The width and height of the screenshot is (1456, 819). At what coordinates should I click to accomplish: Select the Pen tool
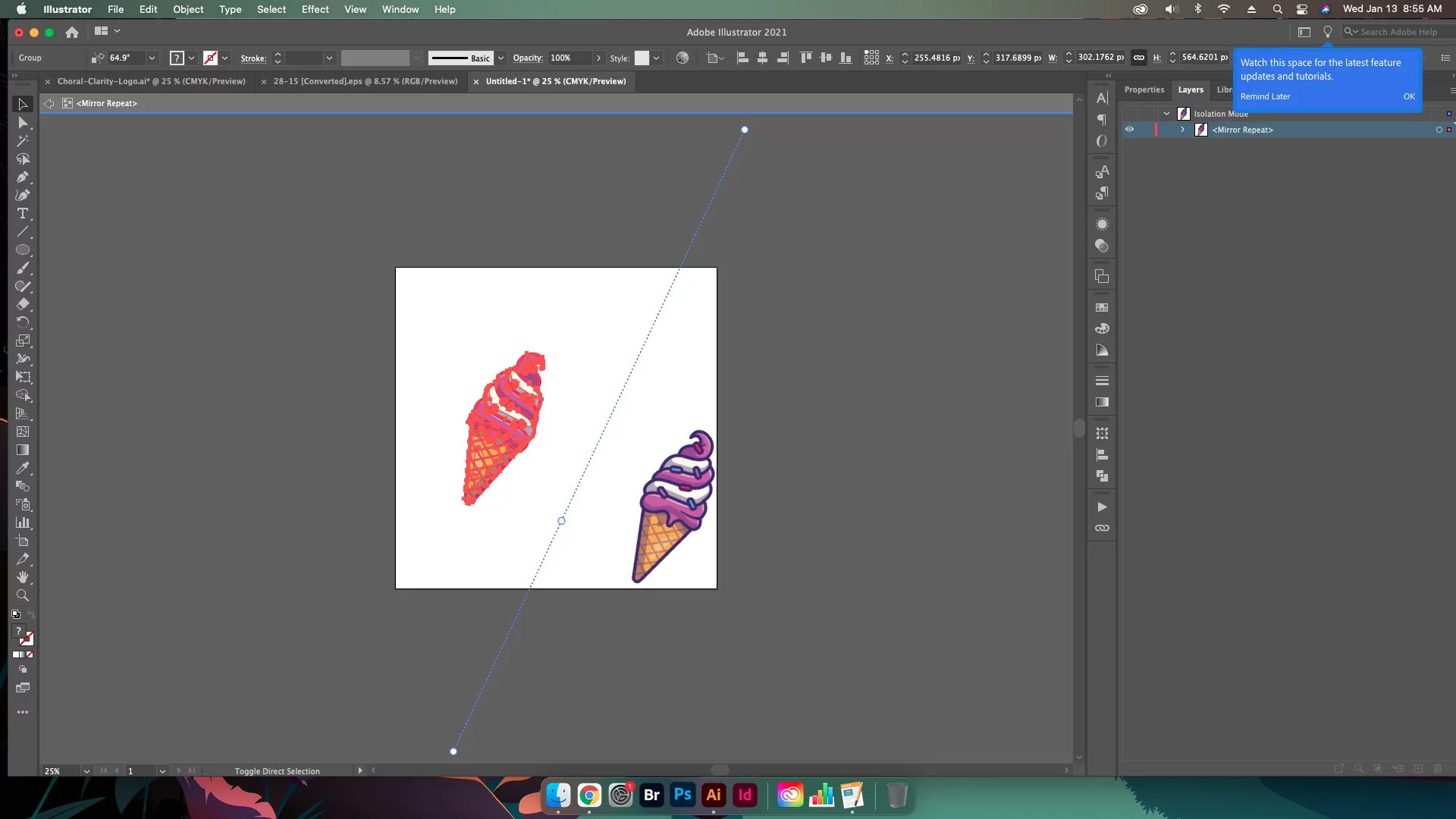tap(22, 177)
